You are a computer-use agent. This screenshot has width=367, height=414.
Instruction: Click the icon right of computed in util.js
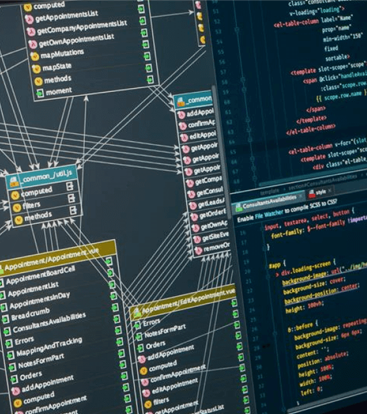coord(70,186)
